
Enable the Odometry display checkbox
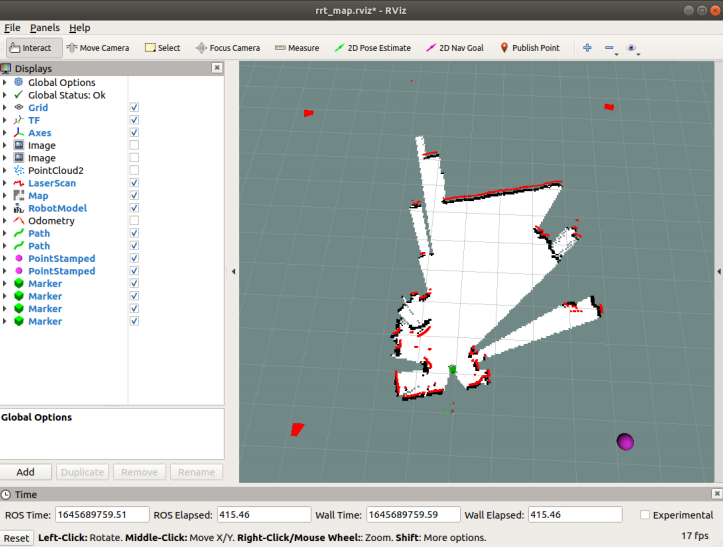(134, 221)
